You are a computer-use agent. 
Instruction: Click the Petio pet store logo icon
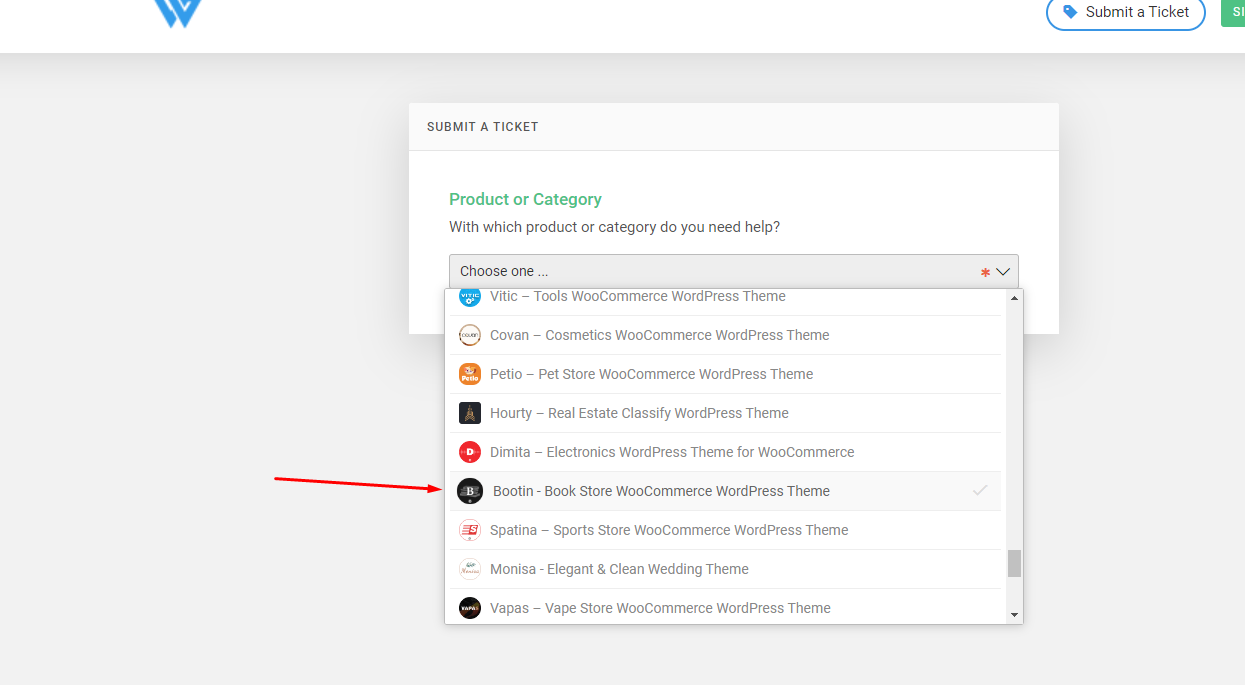[x=469, y=374]
